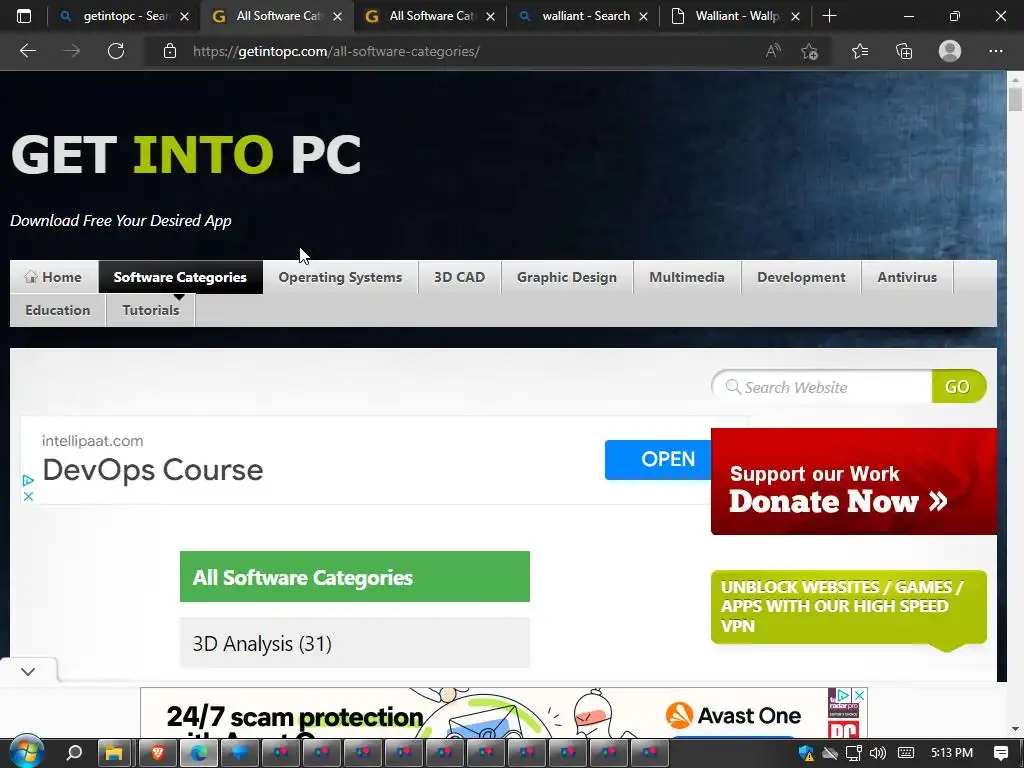Screen dimensions: 1024x768
Task: Open the Multimedia menu item
Action: (687, 277)
